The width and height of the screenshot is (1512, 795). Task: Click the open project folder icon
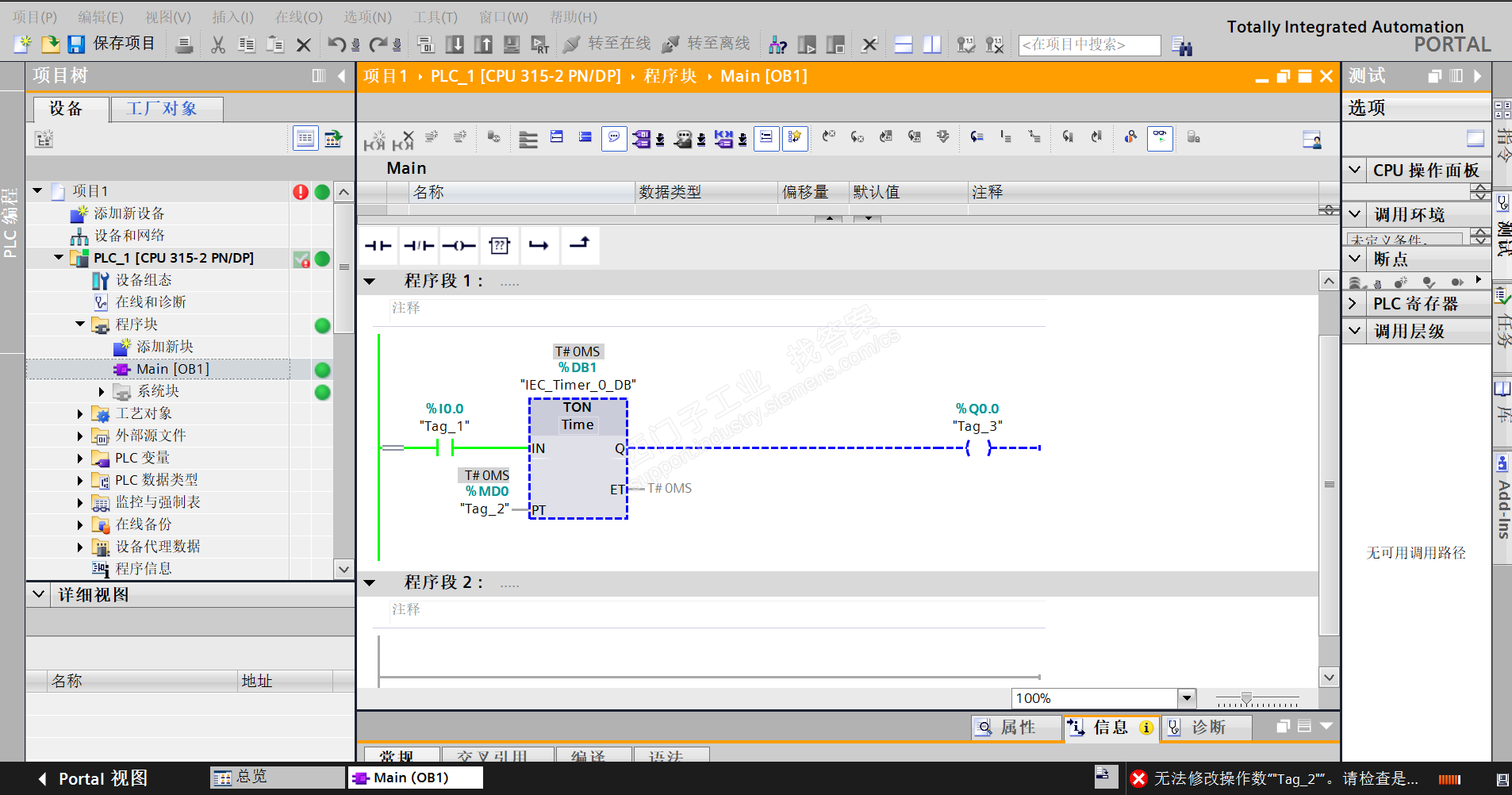tap(50, 44)
